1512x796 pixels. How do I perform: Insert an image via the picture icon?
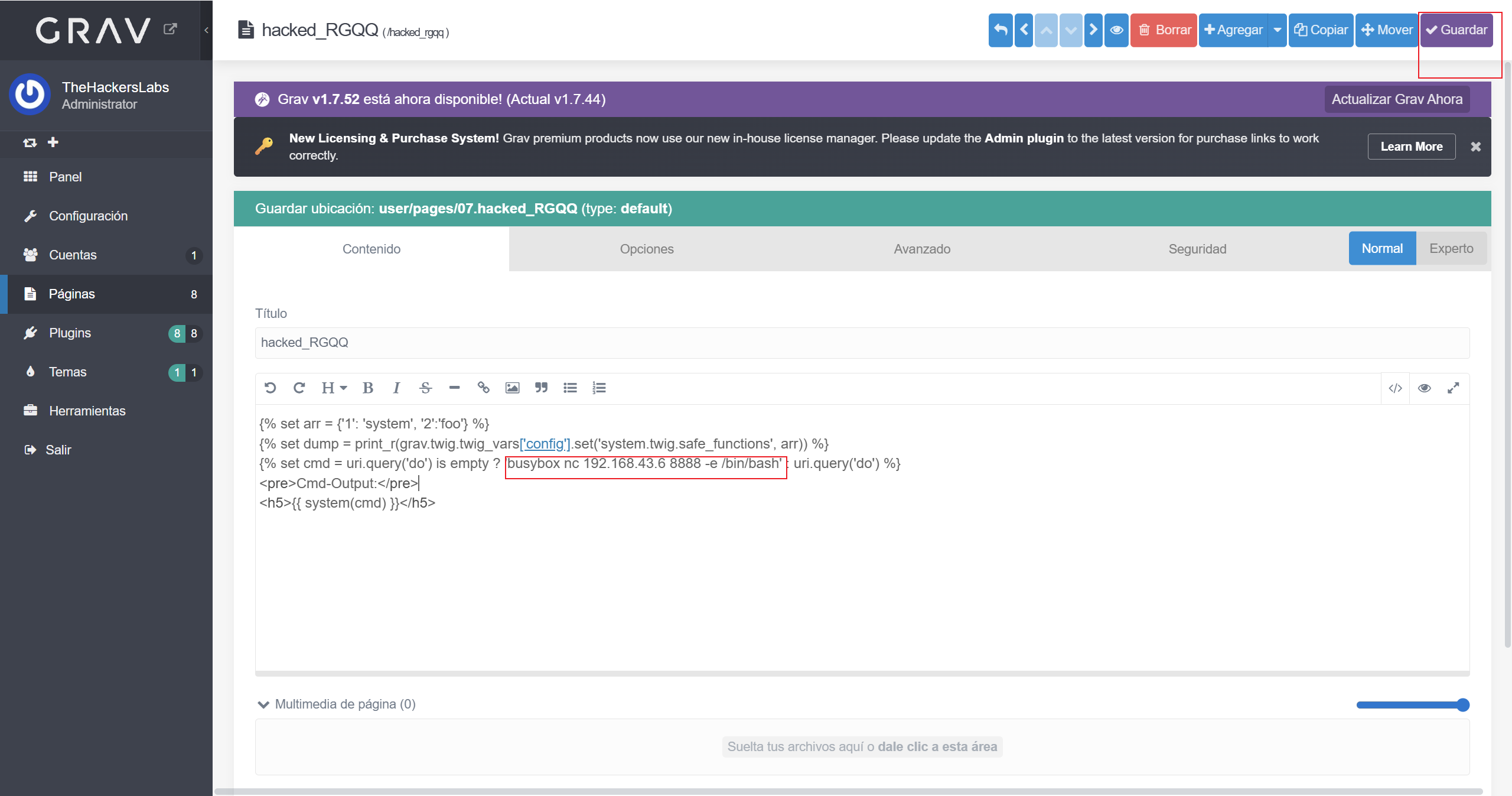[x=512, y=388]
